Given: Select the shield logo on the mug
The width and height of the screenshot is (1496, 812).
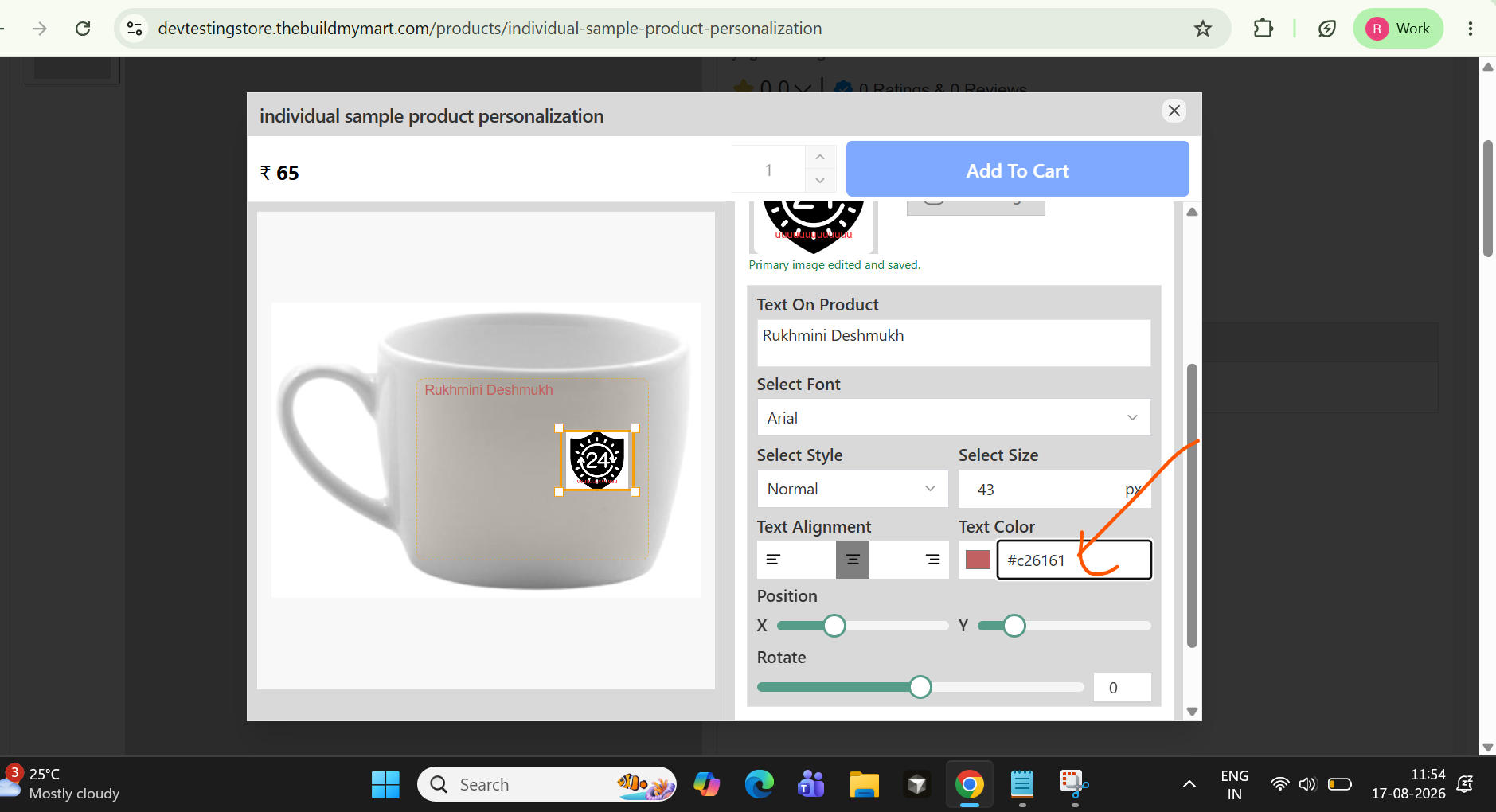Looking at the screenshot, I should [x=597, y=459].
